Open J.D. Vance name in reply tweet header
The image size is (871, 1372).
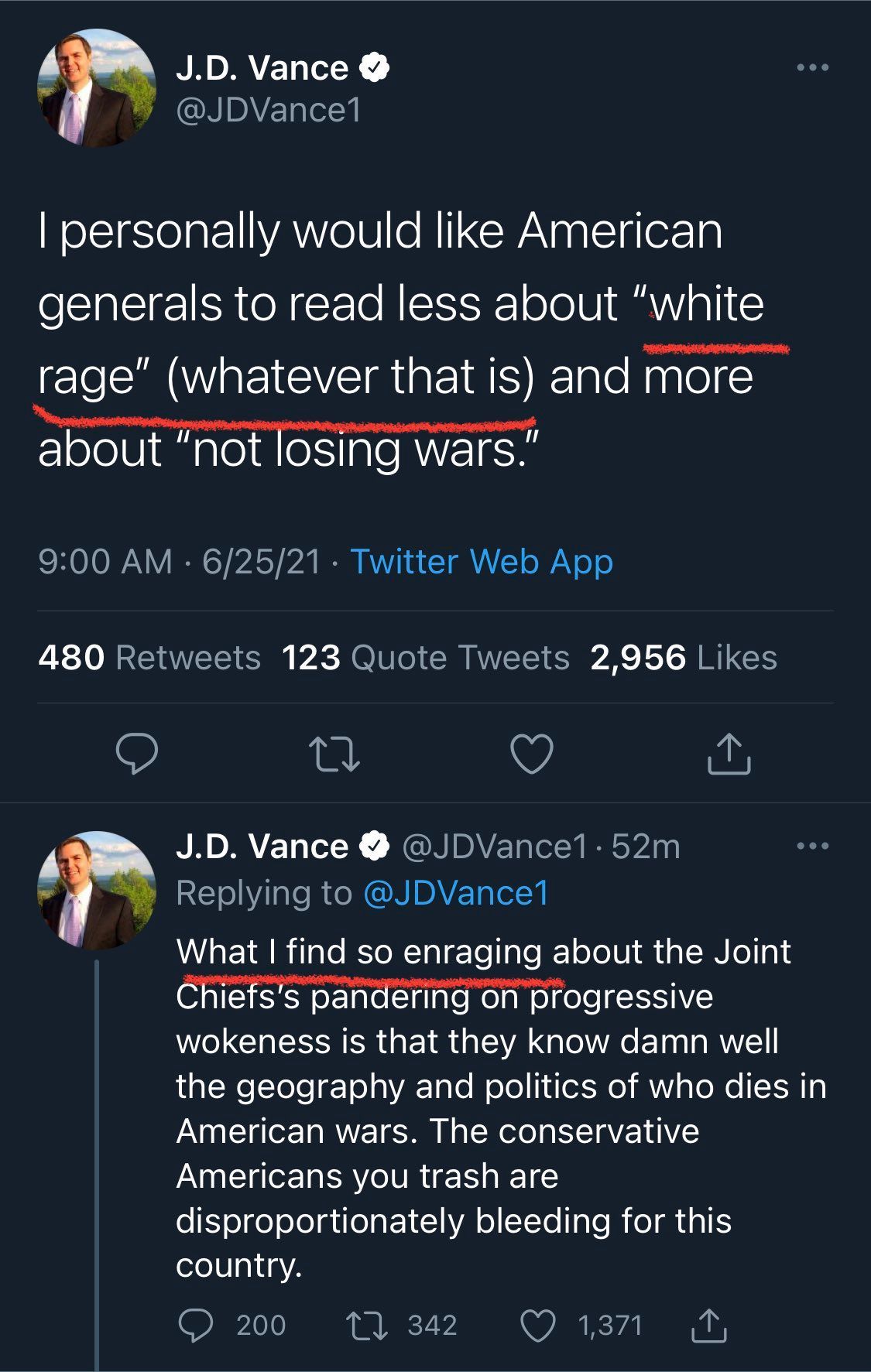coord(262,846)
